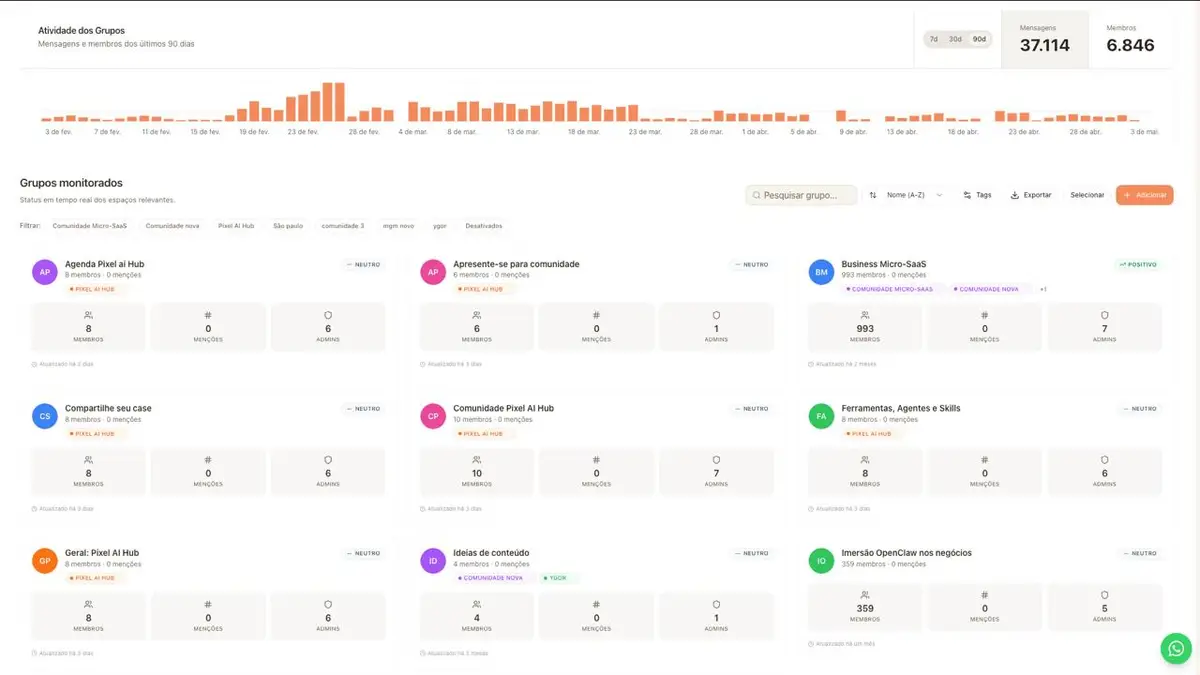Open the CP avatar of Comunidade Pixel AI Hub
The height and width of the screenshot is (675, 1200).
(x=433, y=416)
